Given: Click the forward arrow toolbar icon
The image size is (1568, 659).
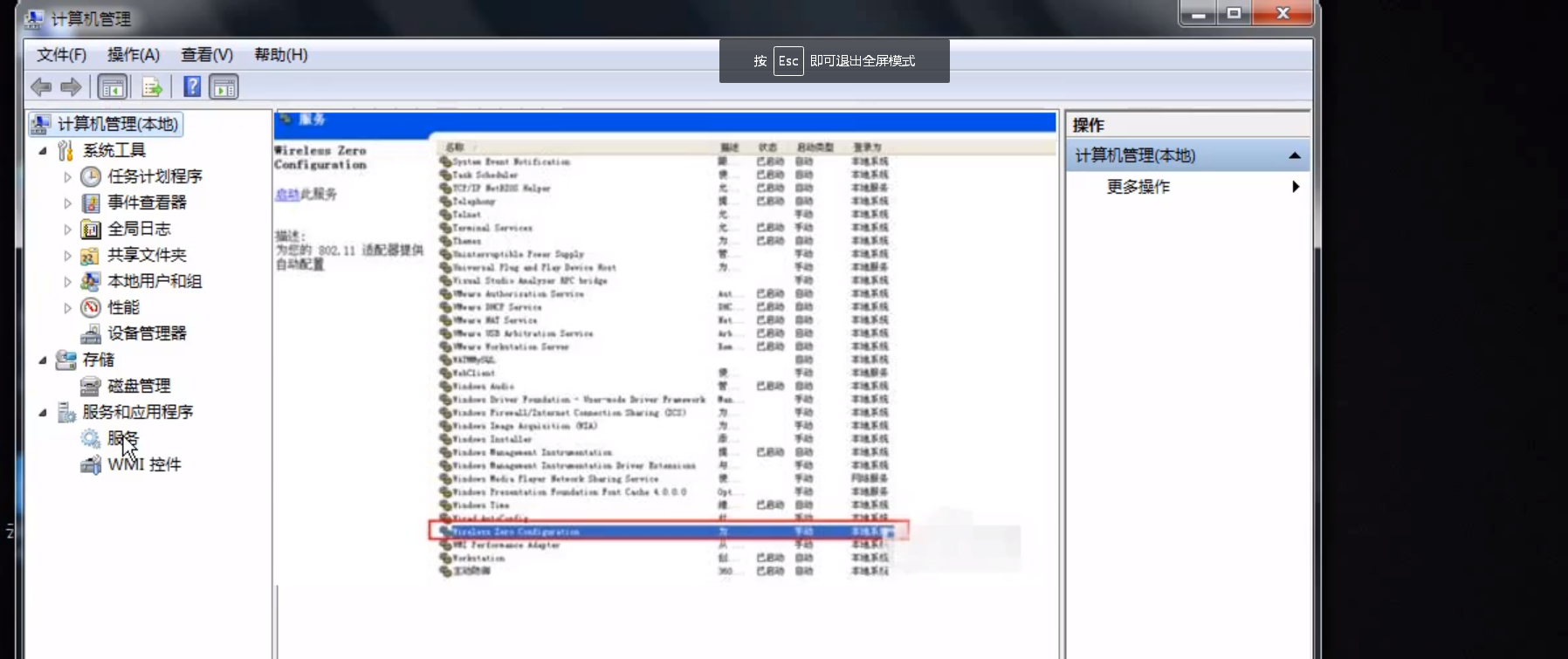Looking at the screenshot, I should [71, 87].
